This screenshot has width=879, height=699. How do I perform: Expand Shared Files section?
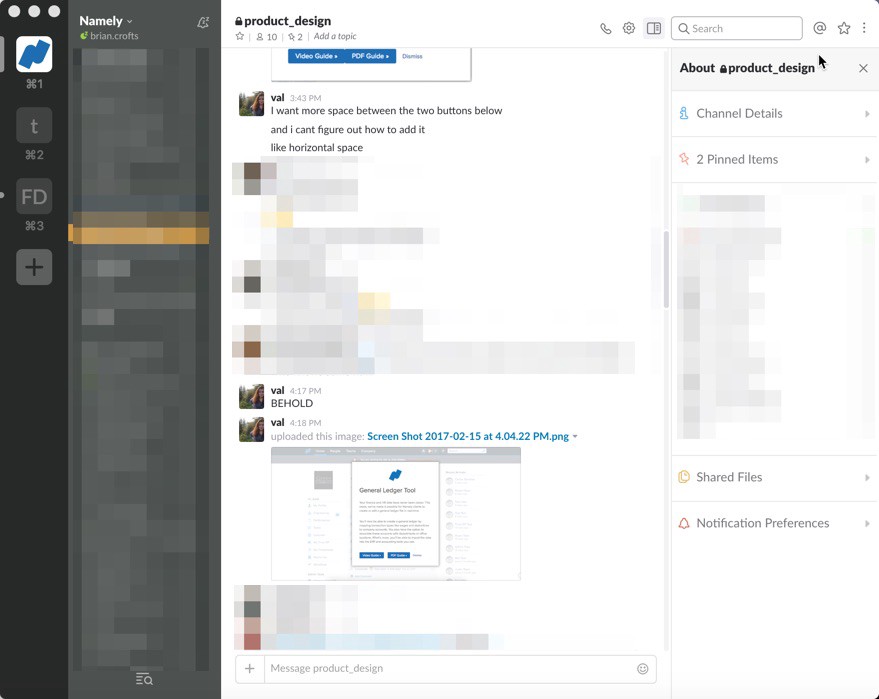tap(775, 478)
